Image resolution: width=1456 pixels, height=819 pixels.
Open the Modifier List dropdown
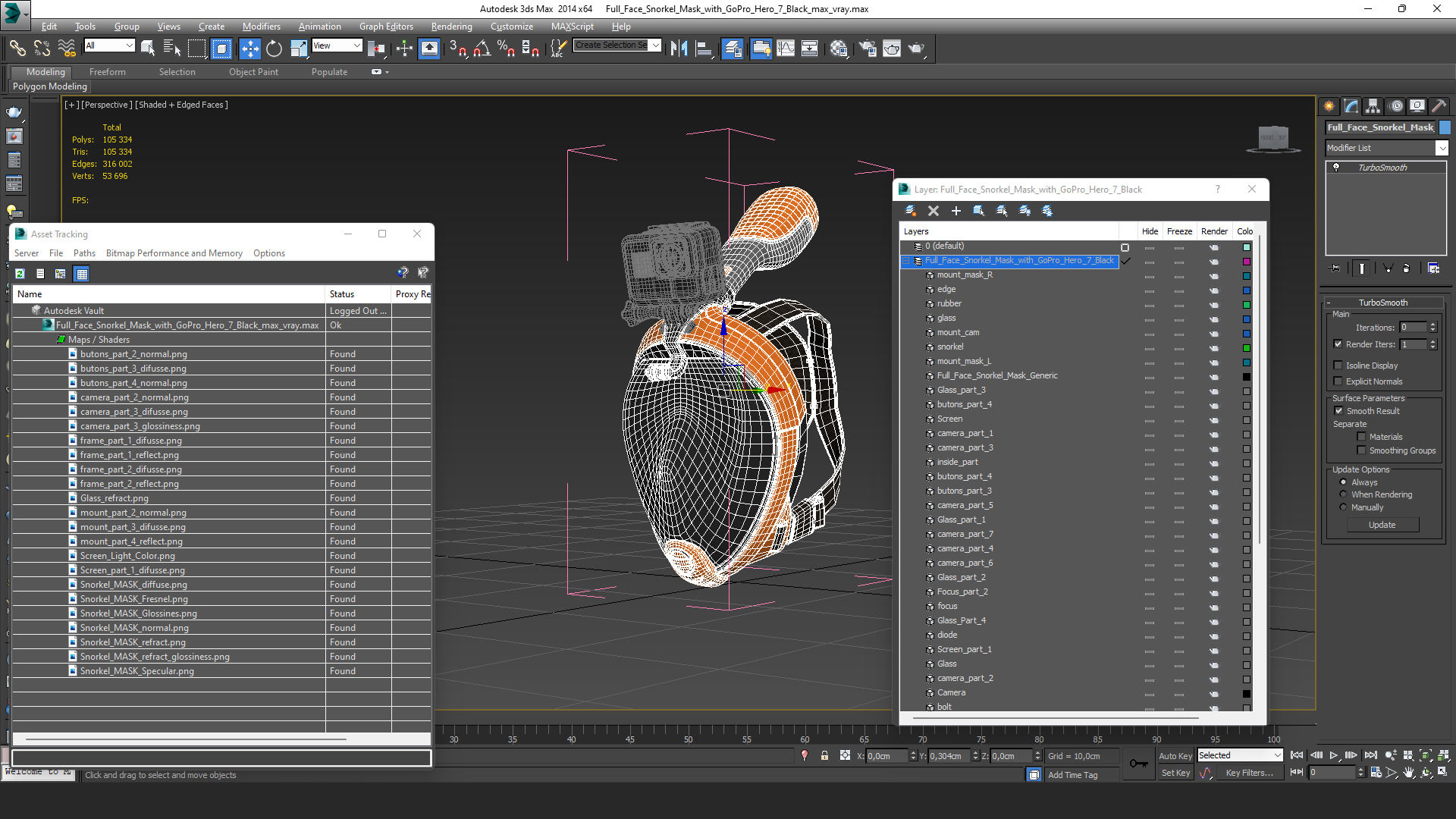pyautogui.click(x=1442, y=148)
